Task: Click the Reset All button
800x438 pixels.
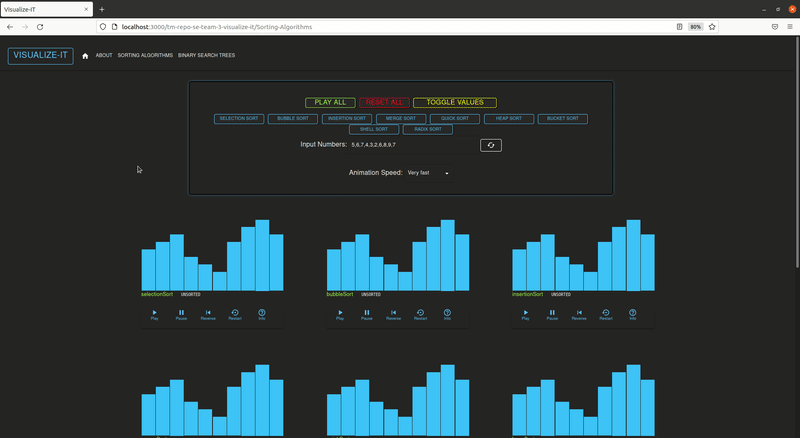Action: (x=384, y=103)
